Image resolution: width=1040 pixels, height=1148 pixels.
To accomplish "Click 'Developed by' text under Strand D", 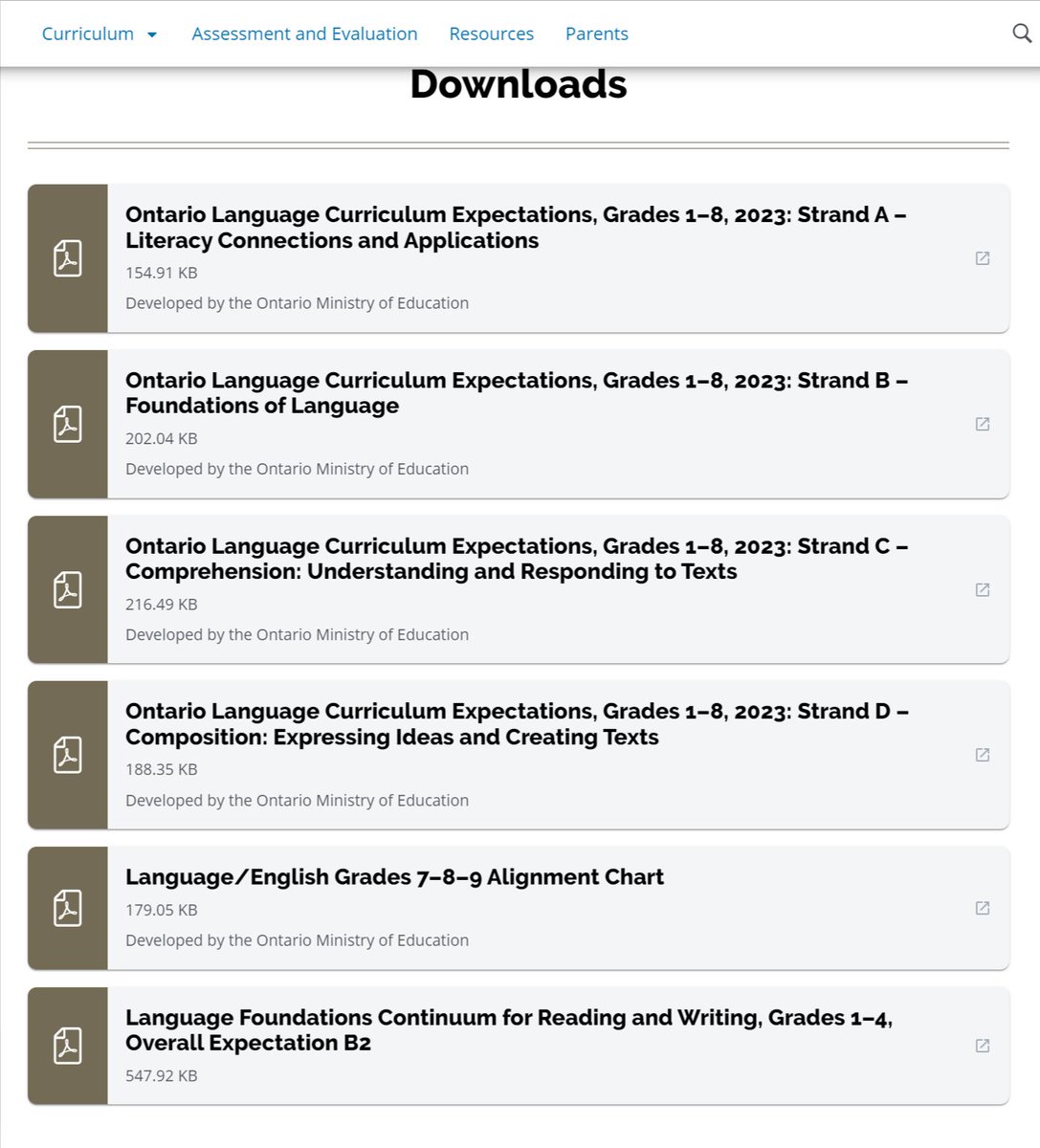I will coord(297,800).
